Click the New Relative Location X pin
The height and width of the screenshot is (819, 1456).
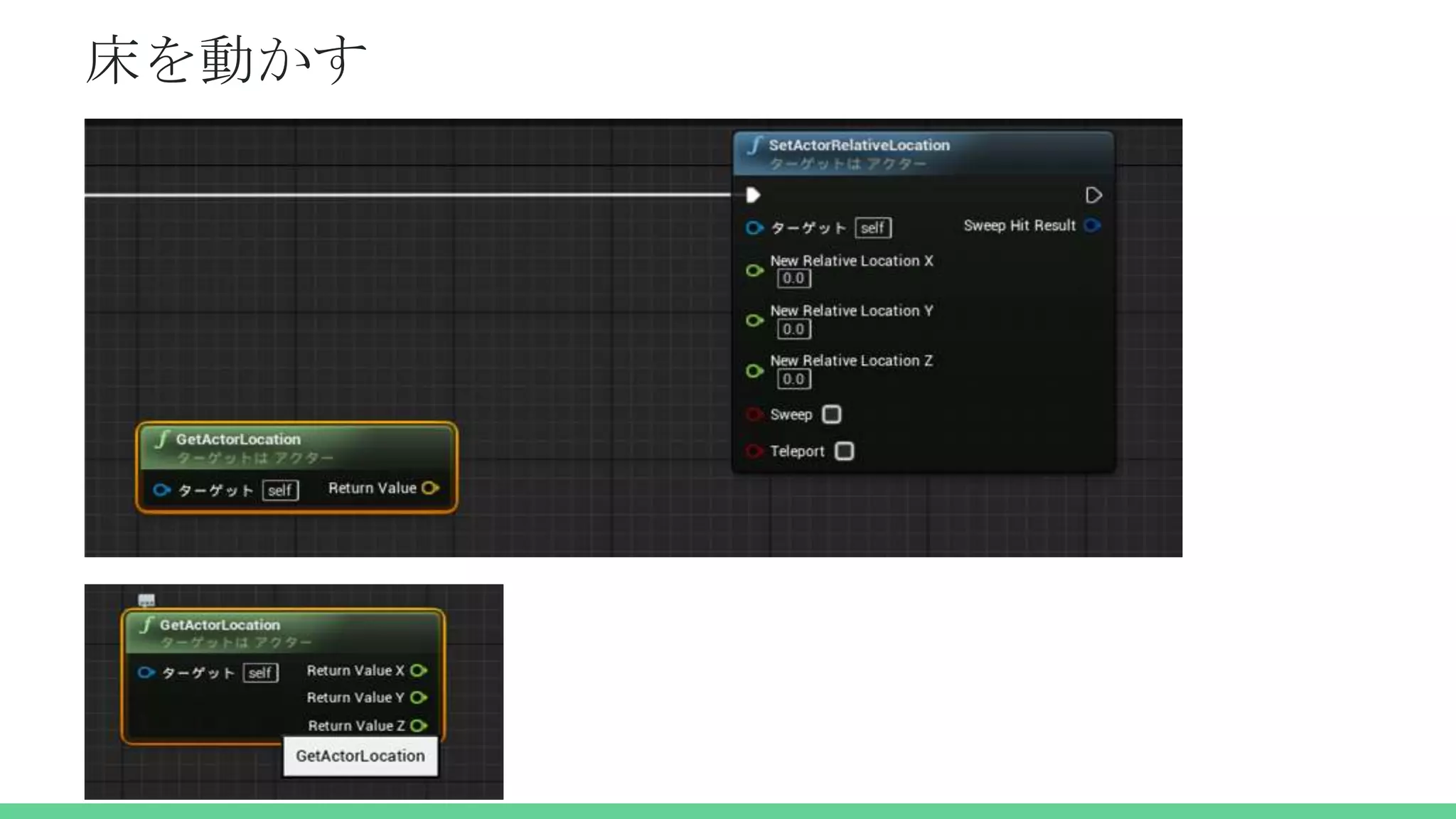tap(754, 270)
